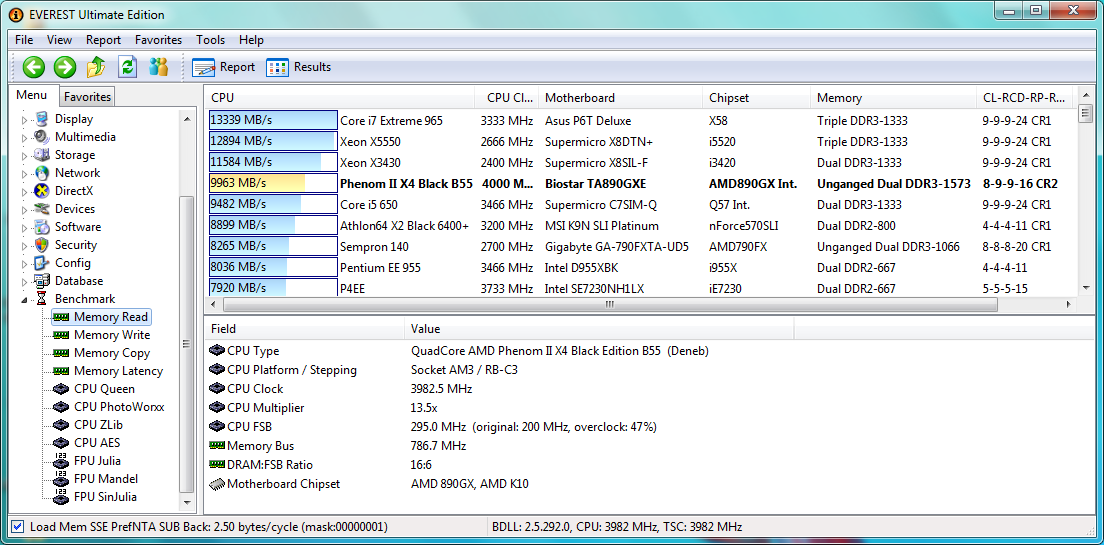This screenshot has width=1104, height=545.
Task: Expand the Software tree node
Action: (x=25, y=227)
